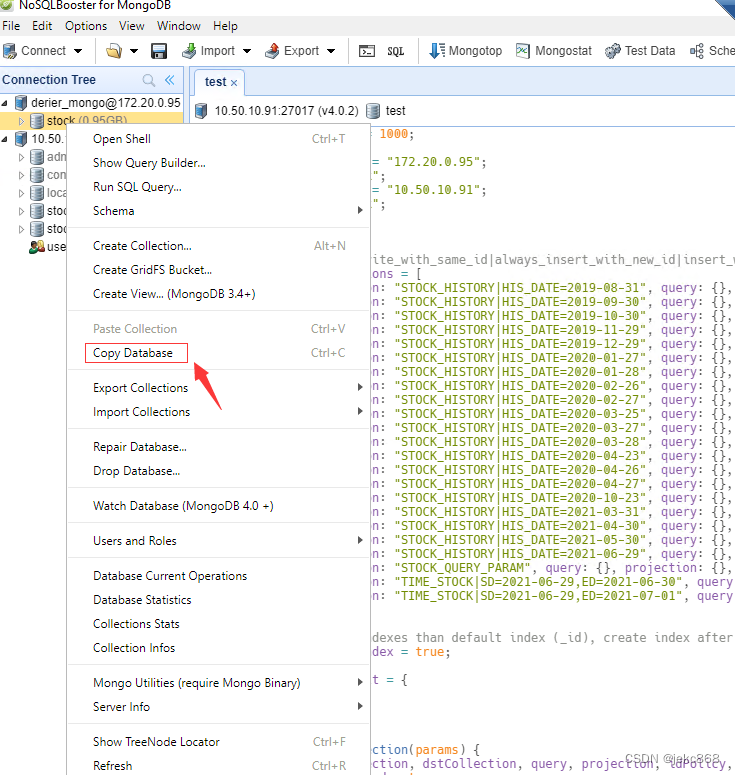
Task: Choose Database Current Operations
Action: [218, 576]
